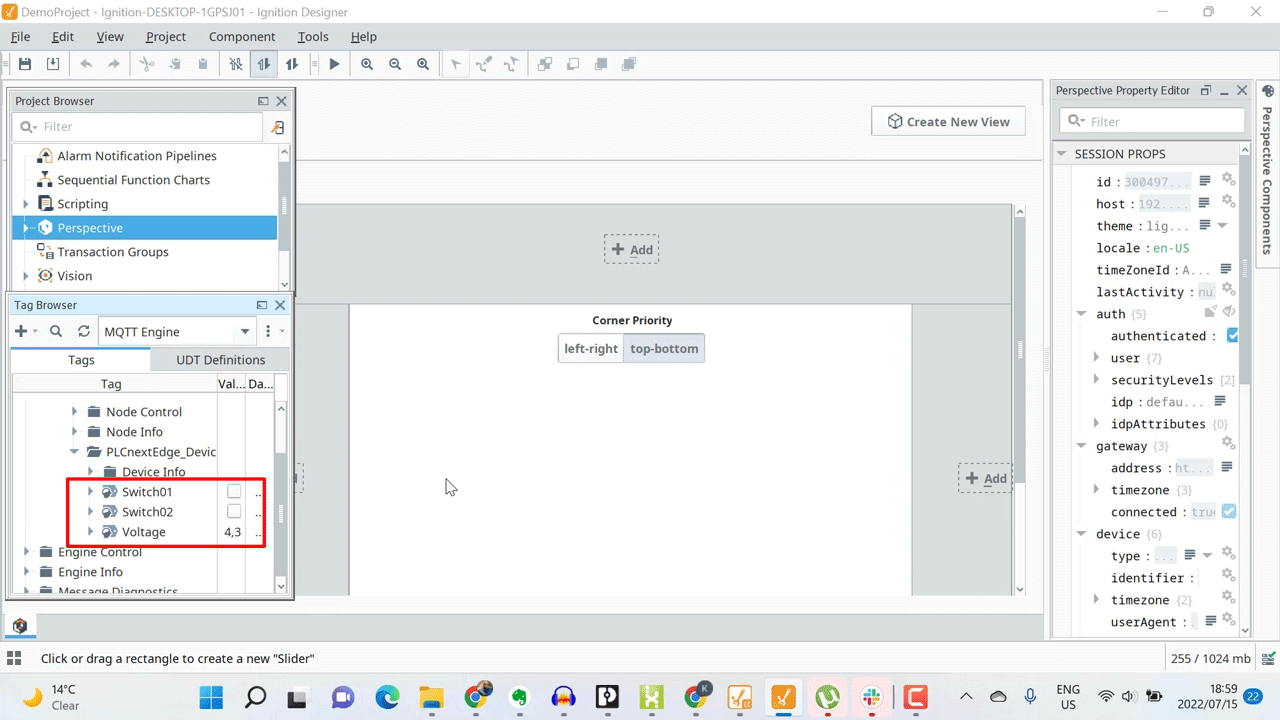Select Perspective in the Project Browser

(90, 228)
